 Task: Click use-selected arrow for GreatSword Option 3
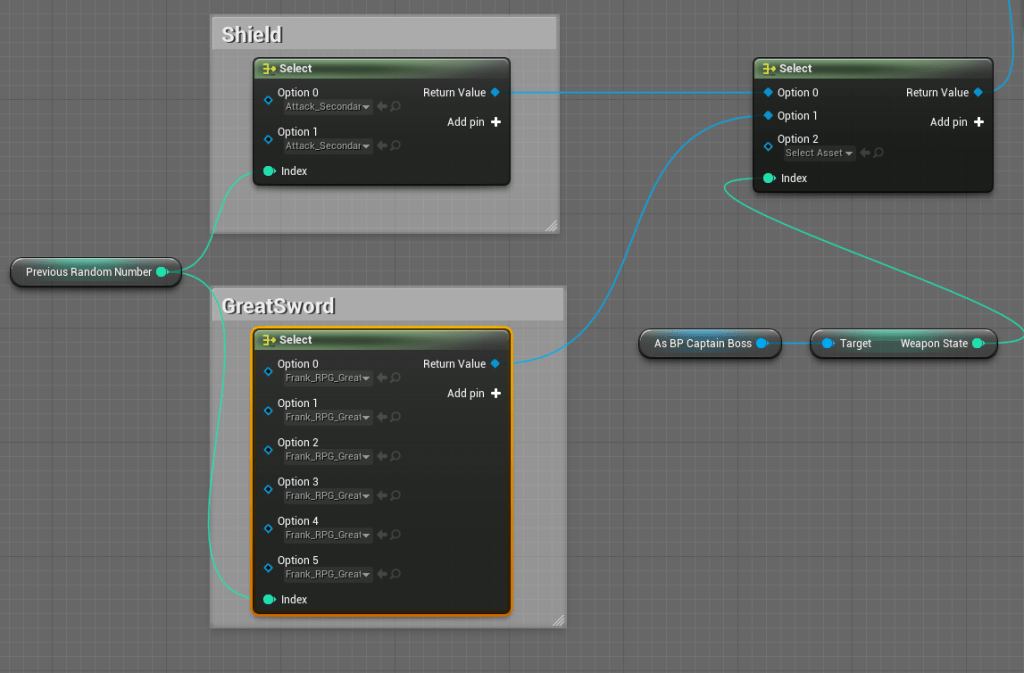pyautogui.click(x=382, y=496)
